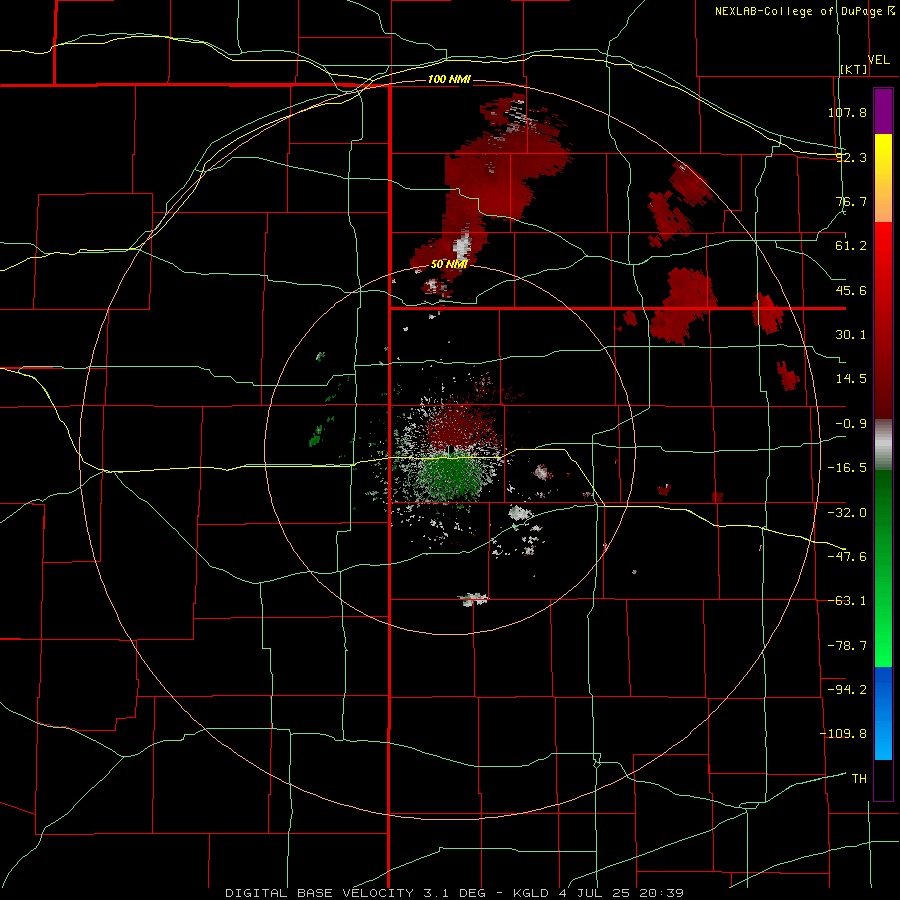Click the 92.3 legend value

coord(851,157)
